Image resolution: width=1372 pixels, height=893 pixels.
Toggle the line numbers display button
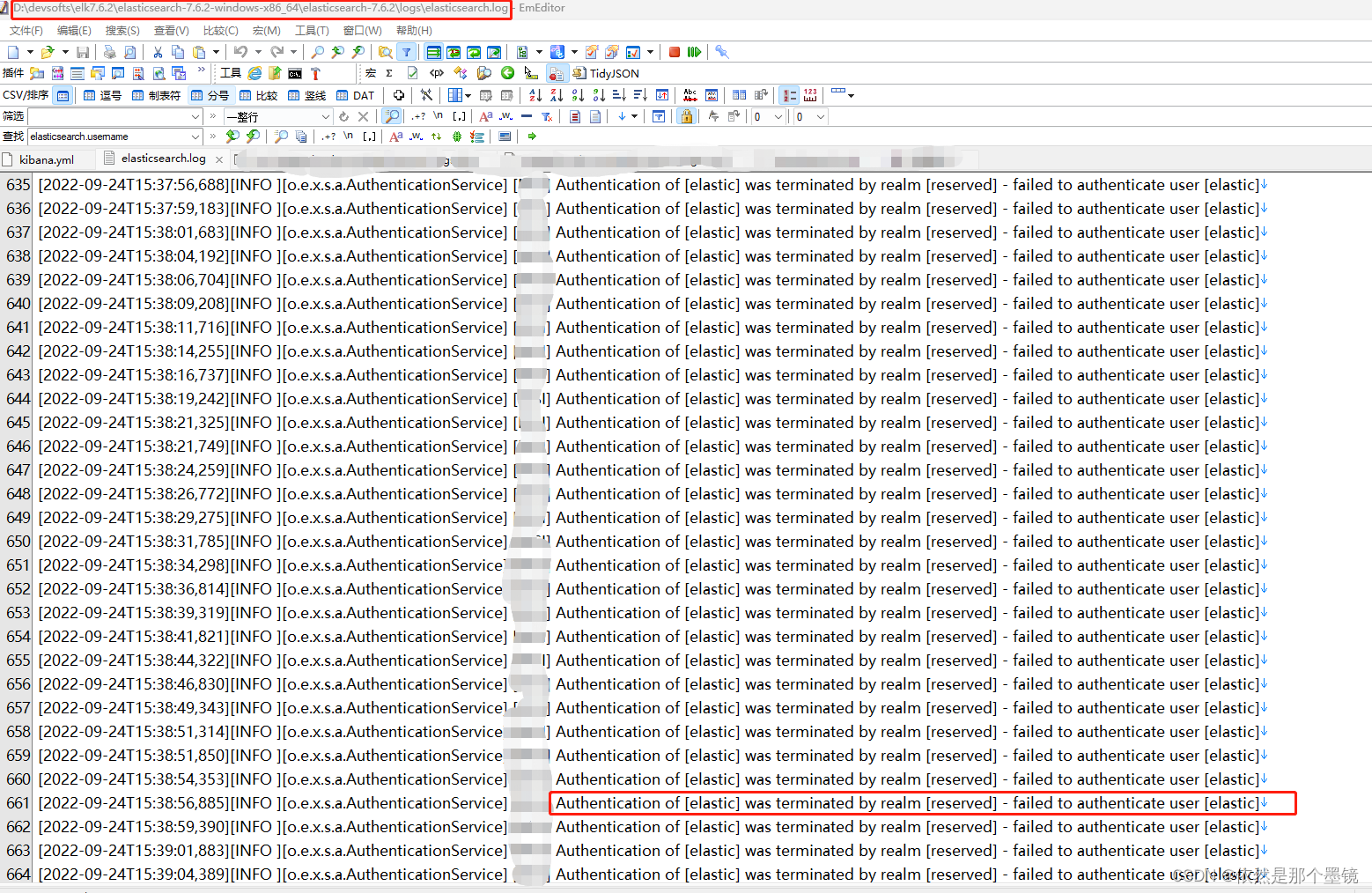point(790,95)
